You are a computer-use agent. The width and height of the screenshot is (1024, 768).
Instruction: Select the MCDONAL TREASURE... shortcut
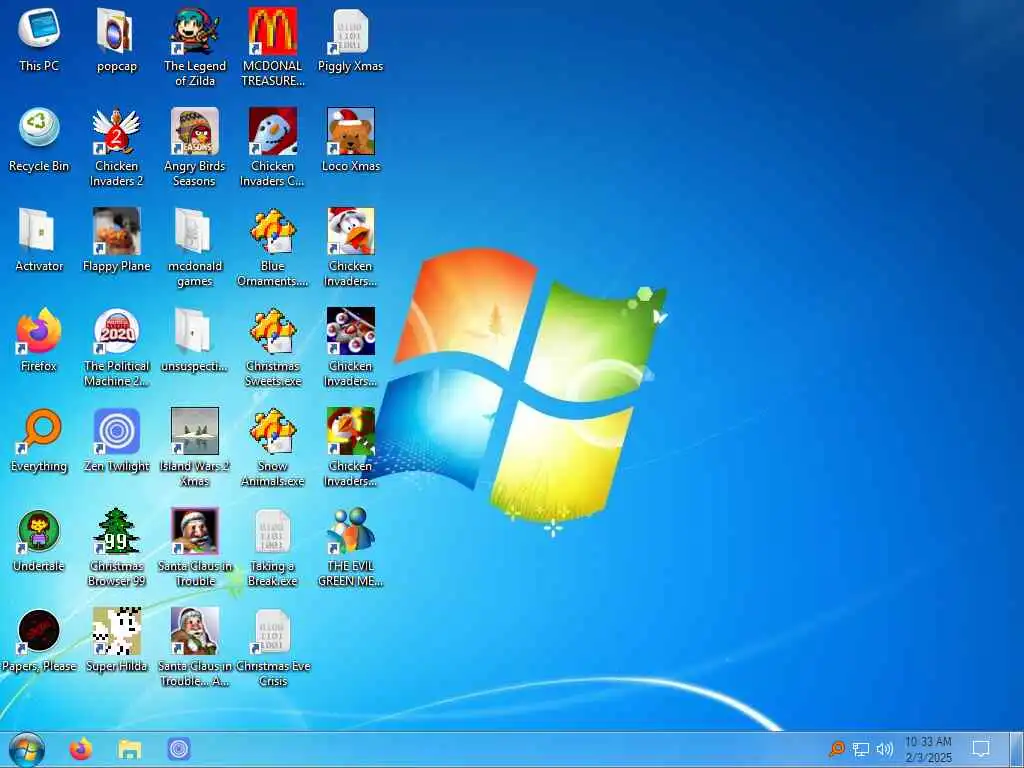point(272,48)
